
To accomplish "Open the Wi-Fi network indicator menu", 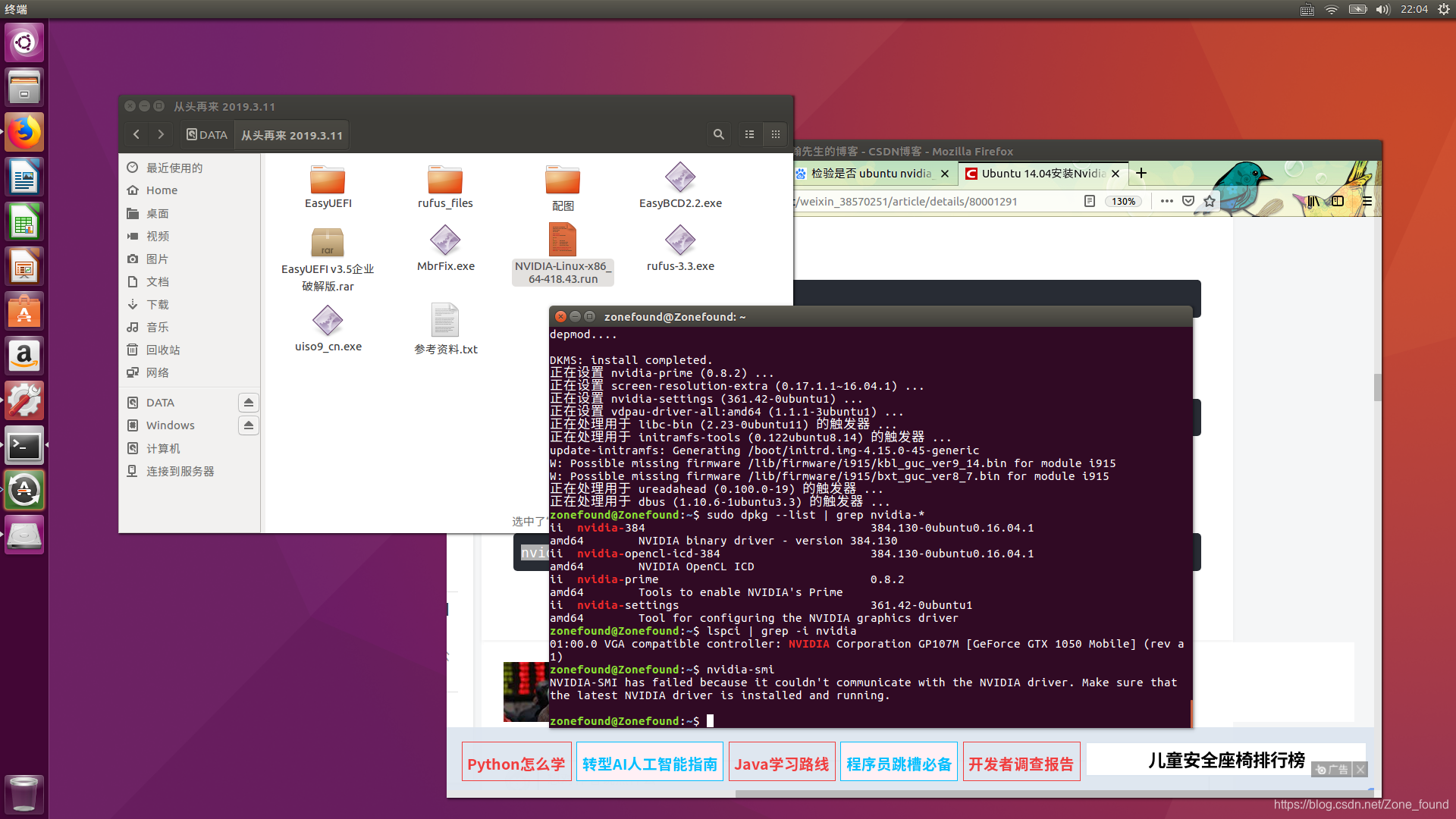I will point(1332,9).
